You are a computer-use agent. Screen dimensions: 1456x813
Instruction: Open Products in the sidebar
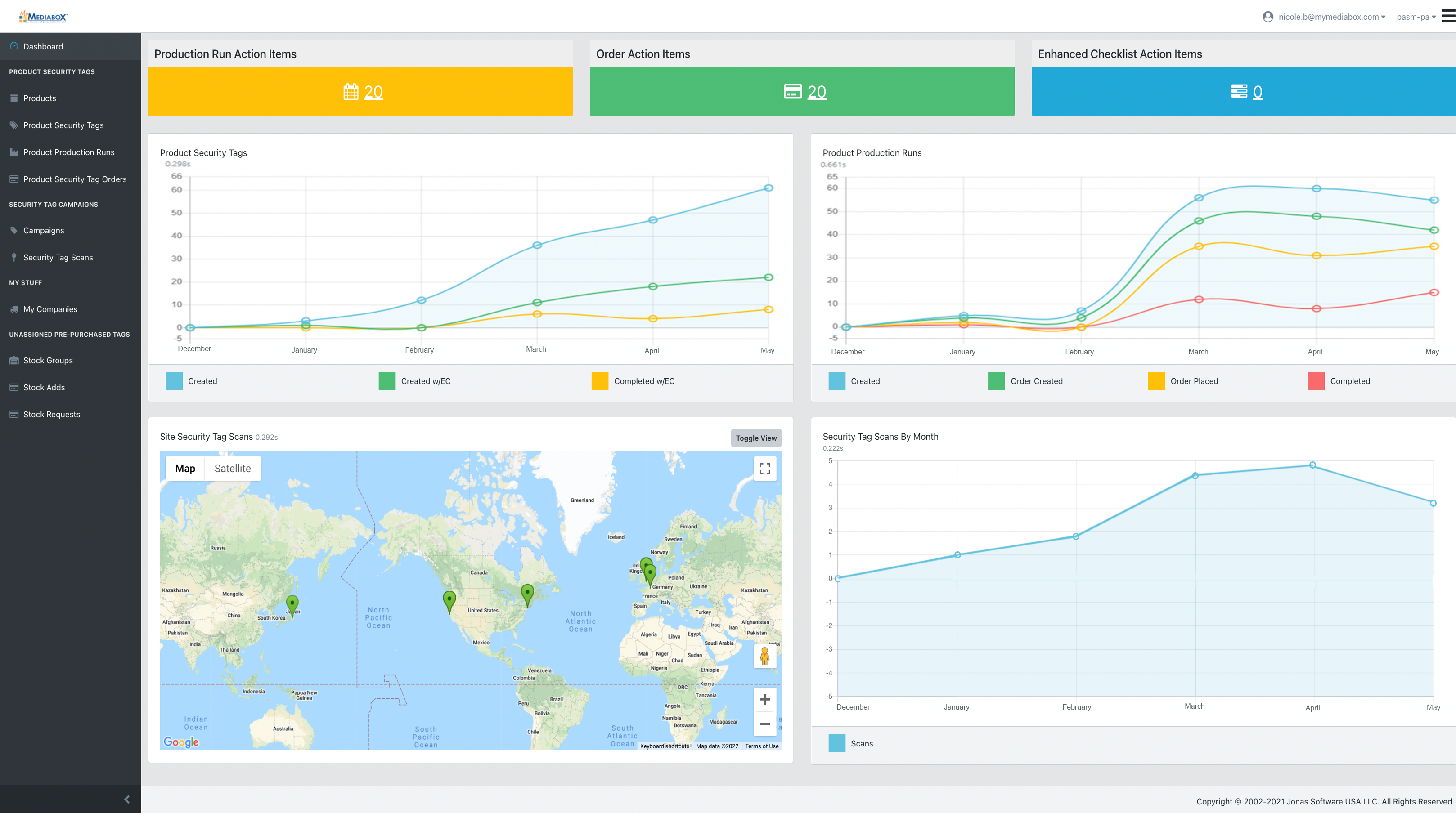[71, 98]
